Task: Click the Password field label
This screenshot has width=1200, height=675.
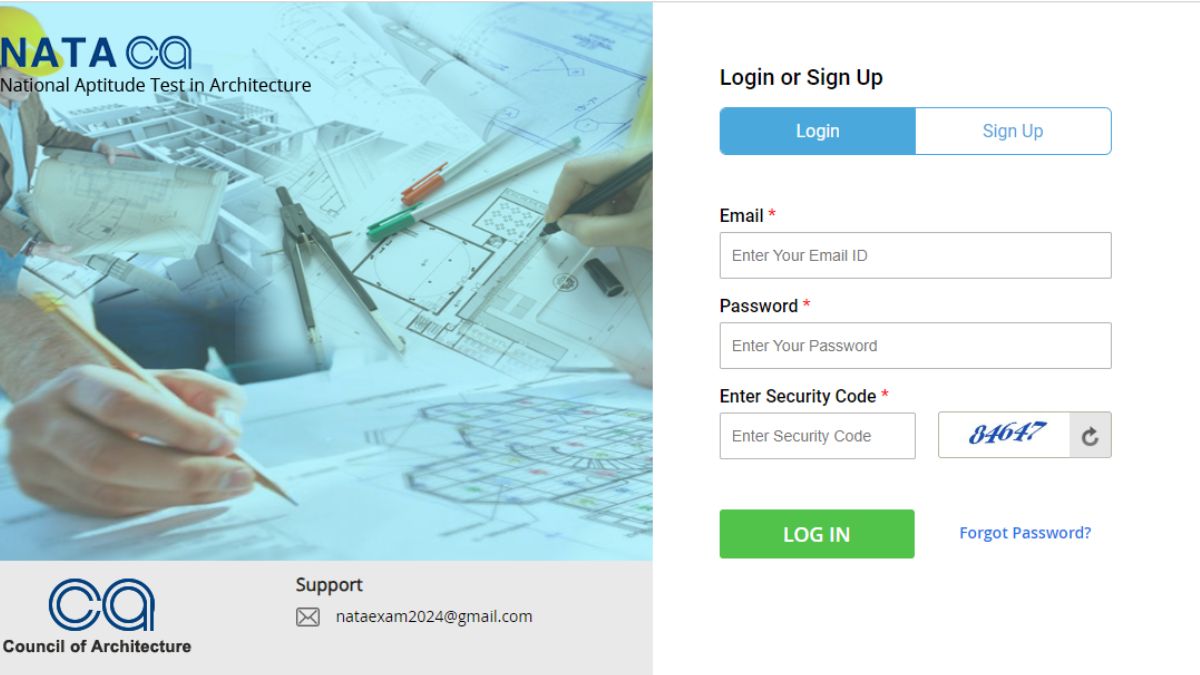Action: [x=759, y=306]
